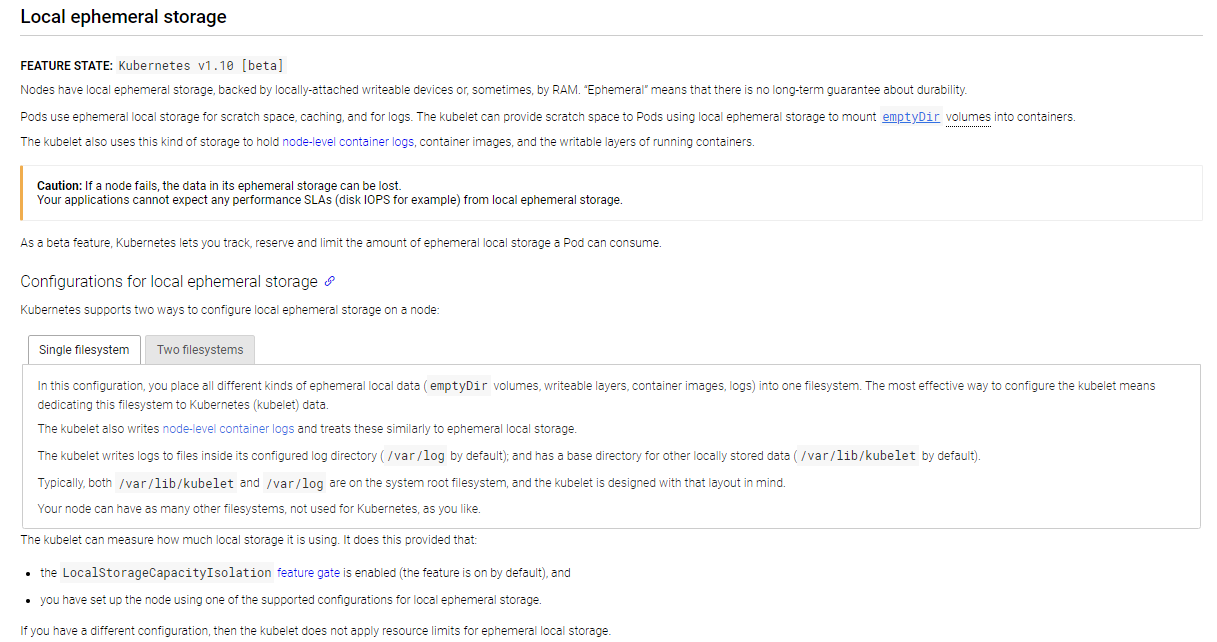The height and width of the screenshot is (642, 1217).
Task: Click the bold Caution label
Action: coord(59,186)
